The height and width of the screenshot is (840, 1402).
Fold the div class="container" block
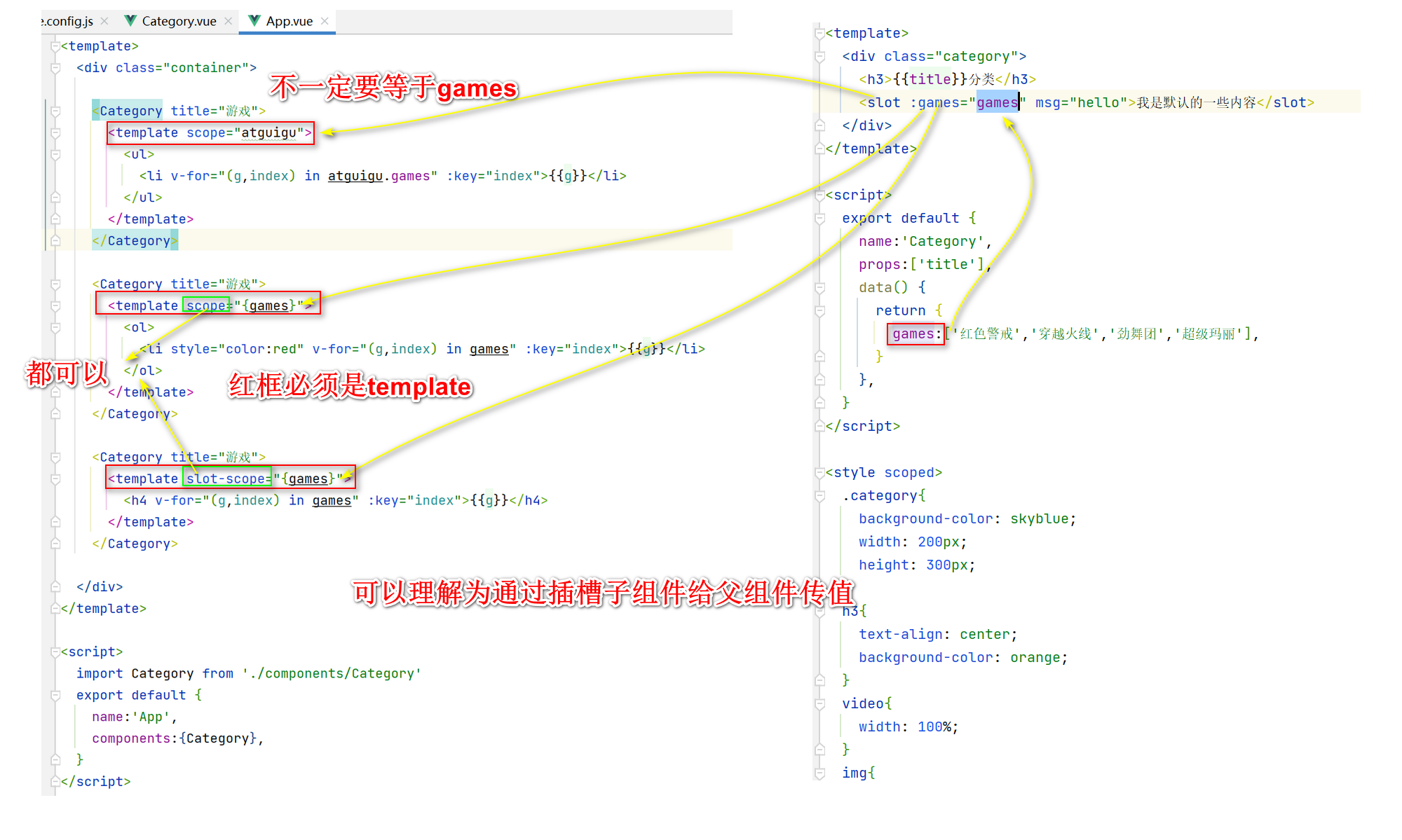(55, 68)
